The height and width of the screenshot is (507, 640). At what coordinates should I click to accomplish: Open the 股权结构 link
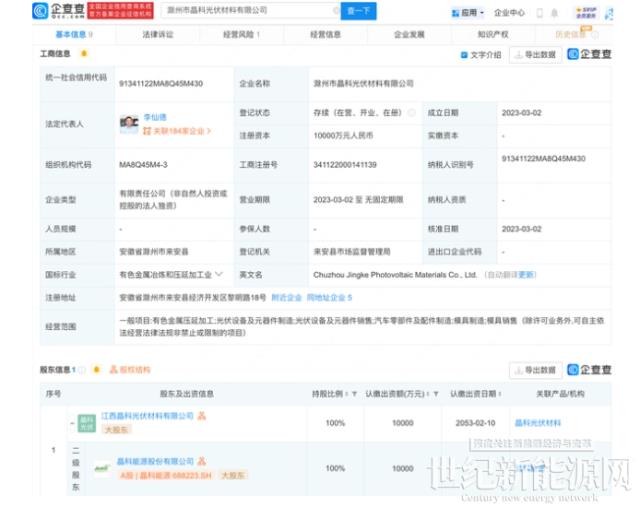pyautogui.click(x=130, y=370)
